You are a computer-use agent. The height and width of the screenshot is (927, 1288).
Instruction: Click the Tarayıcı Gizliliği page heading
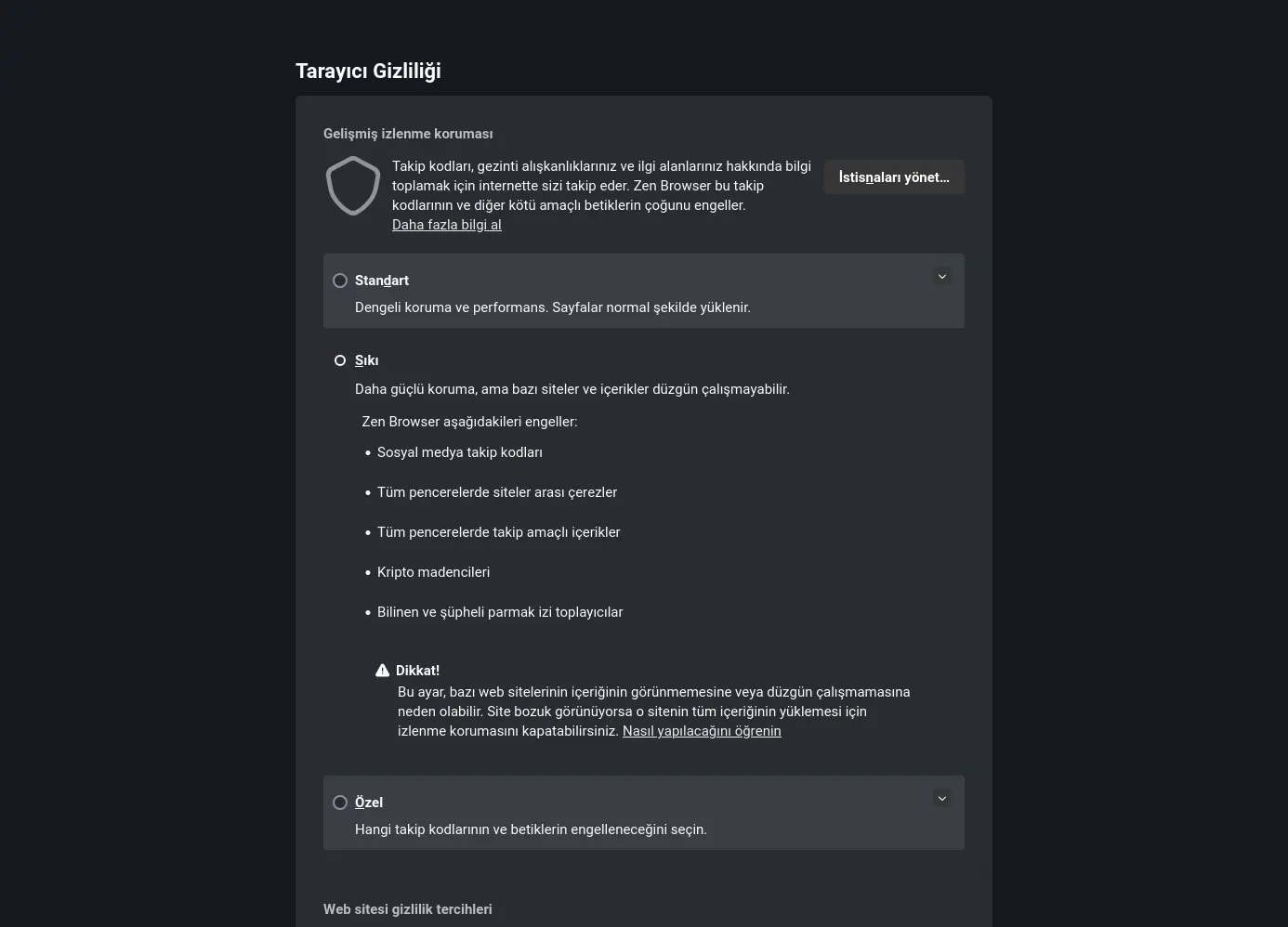368,72
